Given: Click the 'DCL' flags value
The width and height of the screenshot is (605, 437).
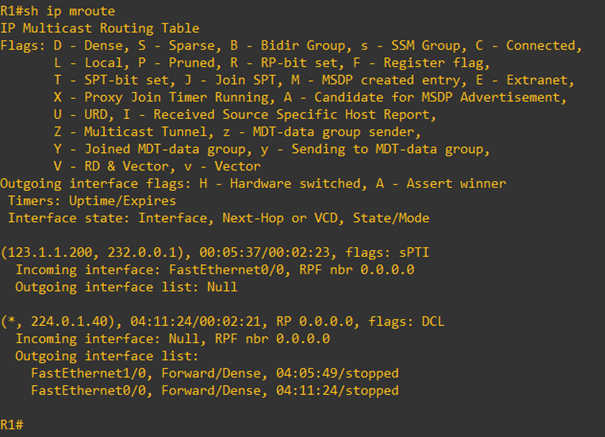Looking at the screenshot, I should 433,321.
